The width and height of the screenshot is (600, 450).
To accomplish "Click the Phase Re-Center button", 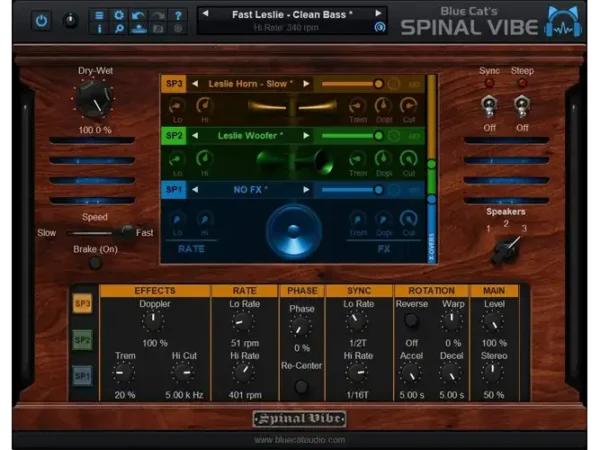I will [302, 387].
